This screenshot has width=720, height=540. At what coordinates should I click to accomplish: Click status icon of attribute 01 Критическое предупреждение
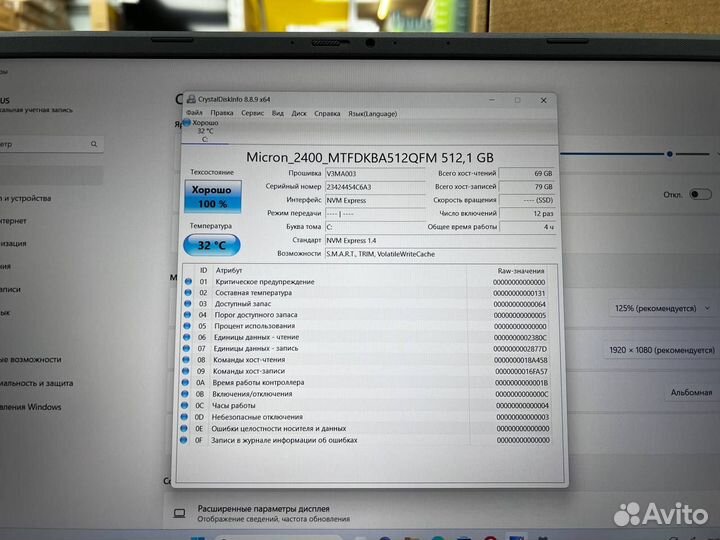point(187,282)
